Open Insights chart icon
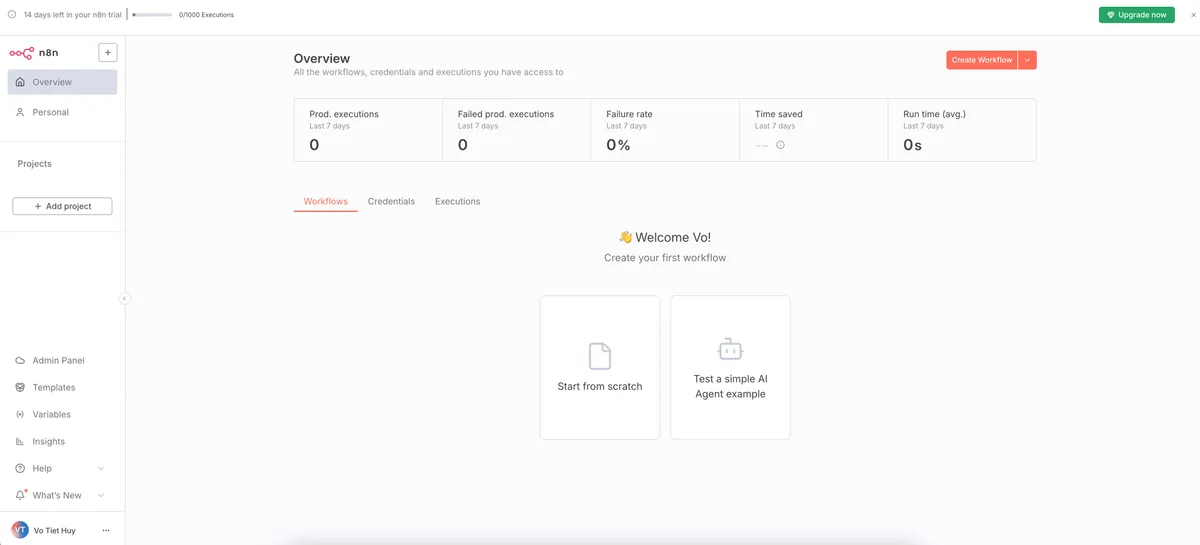Image resolution: width=1200 pixels, height=545 pixels. [20, 441]
